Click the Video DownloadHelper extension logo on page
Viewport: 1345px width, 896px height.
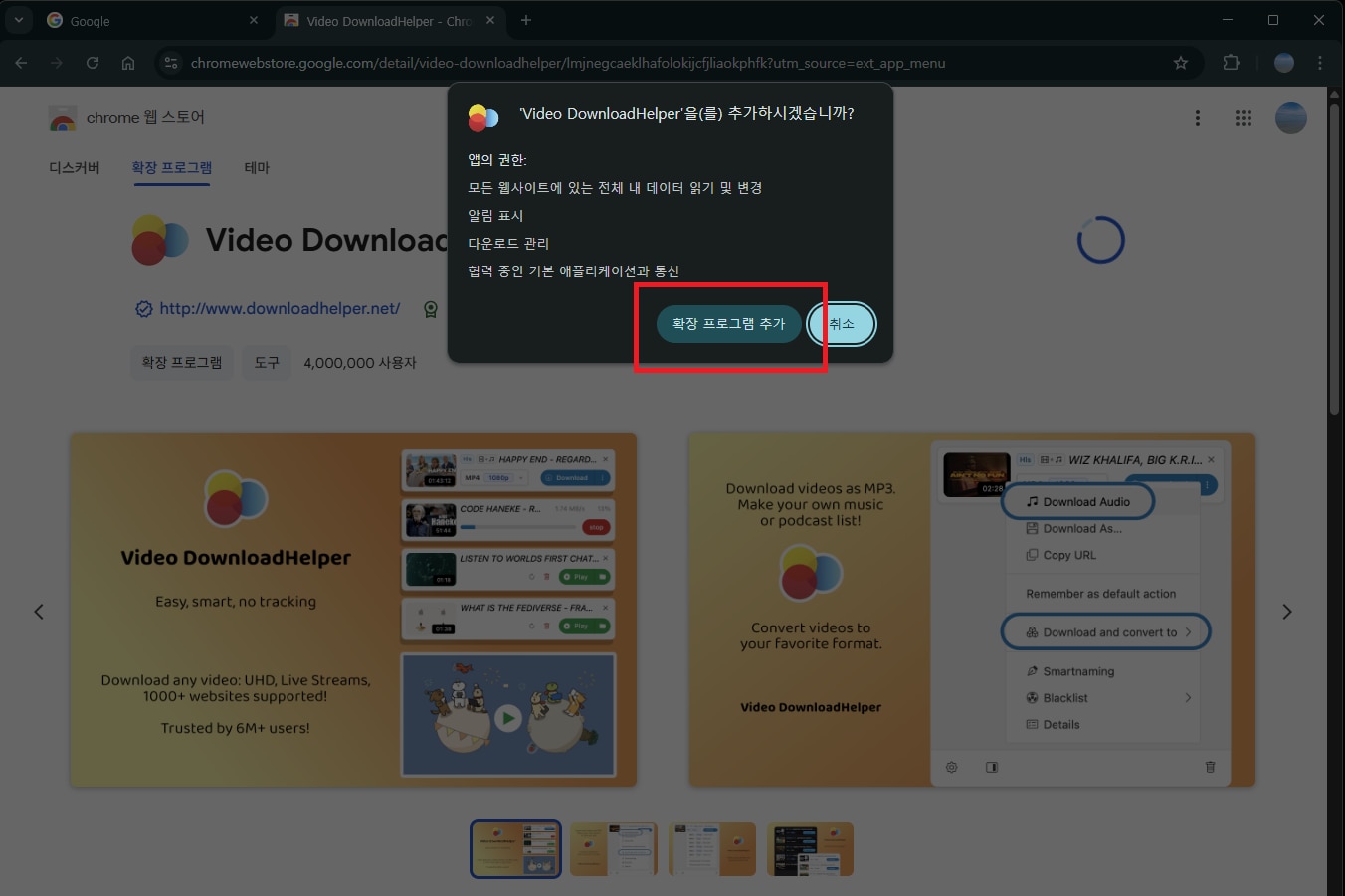coord(160,240)
